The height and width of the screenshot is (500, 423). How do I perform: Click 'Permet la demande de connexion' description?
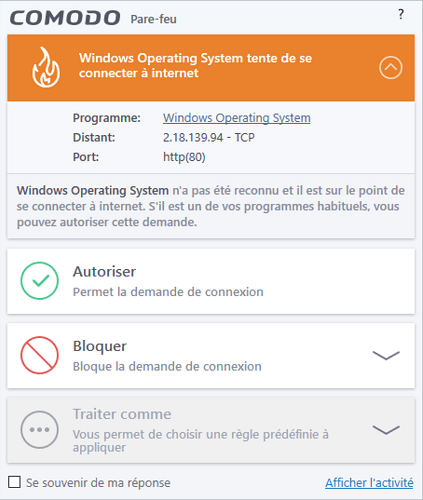168,292
